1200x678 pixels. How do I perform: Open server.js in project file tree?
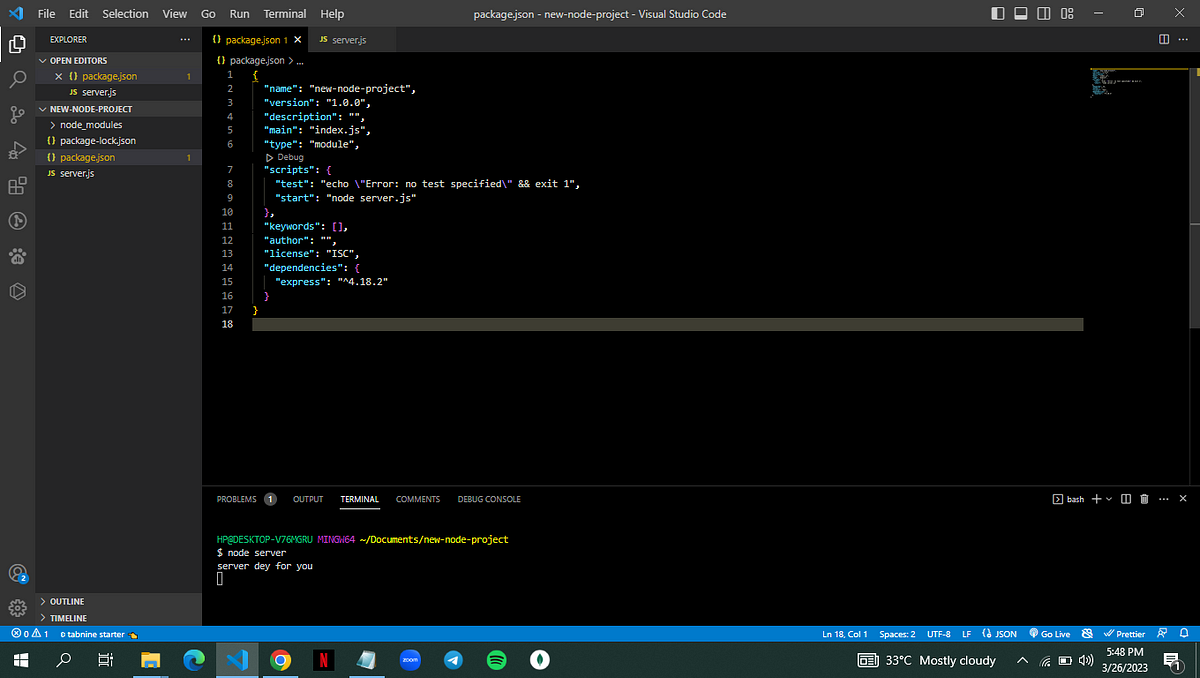point(118,173)
